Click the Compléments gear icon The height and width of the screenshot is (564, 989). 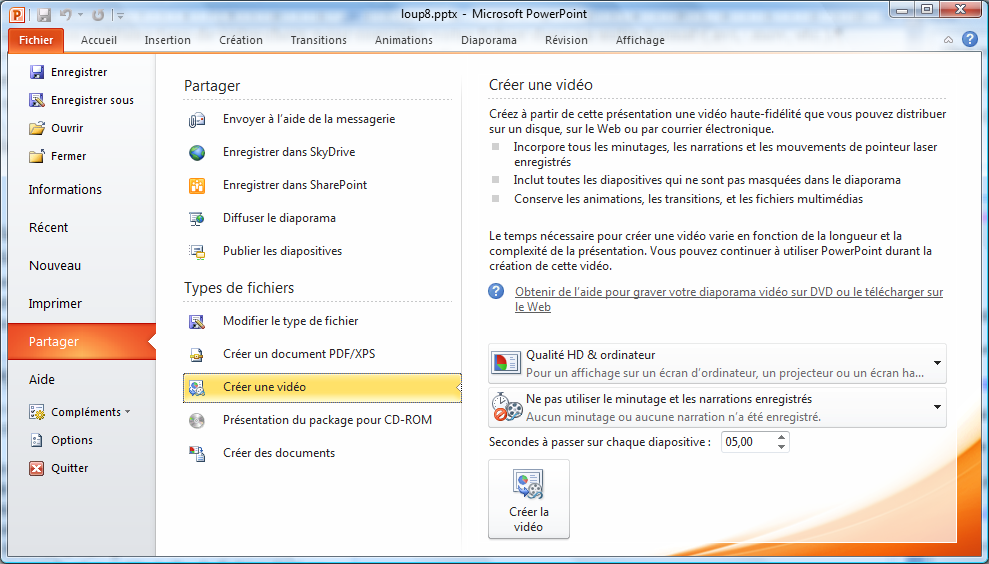(37, 412)
